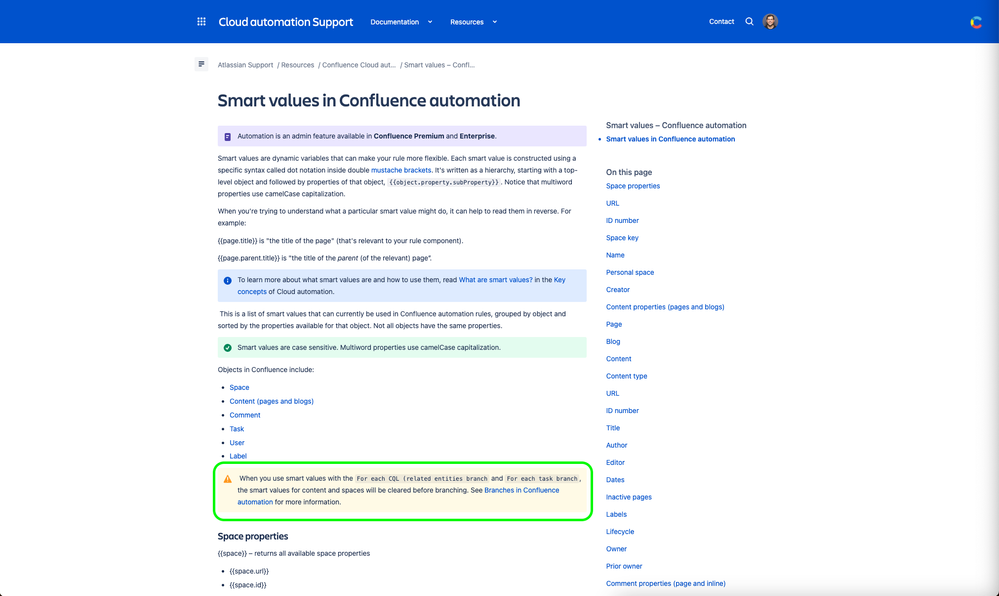This screenshot has width=999, height=596.
Task: Click the {{space.url}} list item
Action: [249, 571]
